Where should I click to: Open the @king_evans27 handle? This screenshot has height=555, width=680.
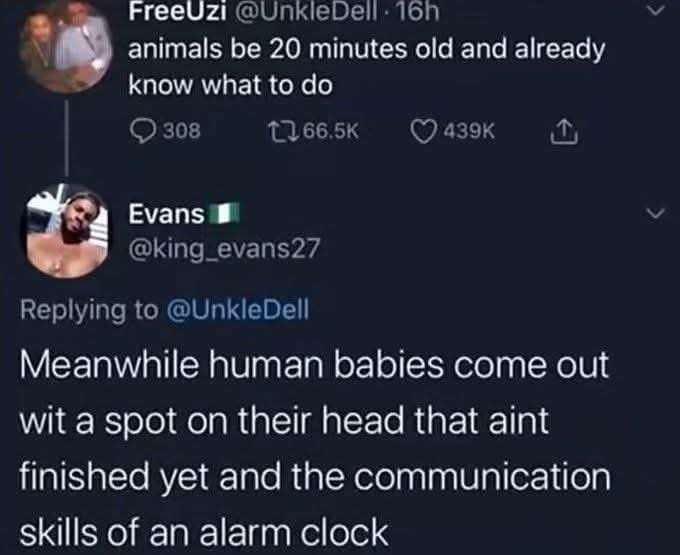tap(224, 248)
